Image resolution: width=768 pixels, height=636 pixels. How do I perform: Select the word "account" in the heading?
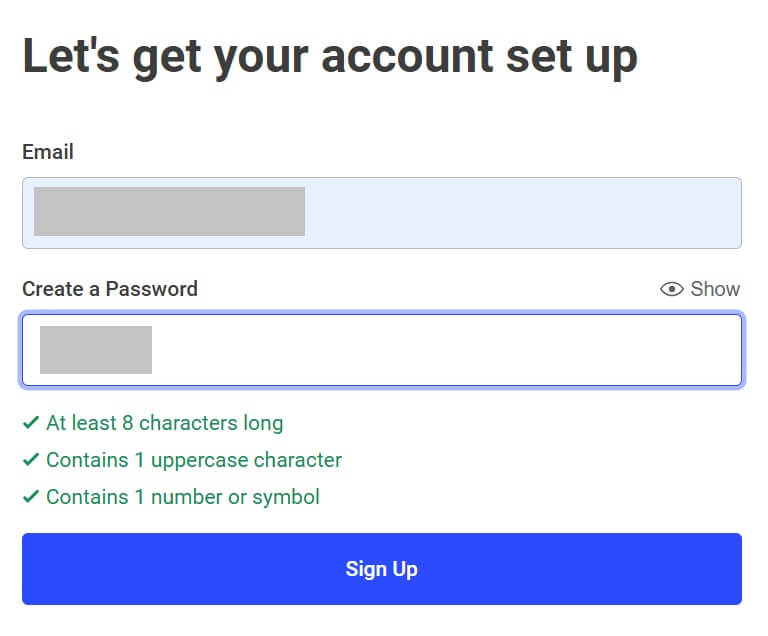[407, 57]
